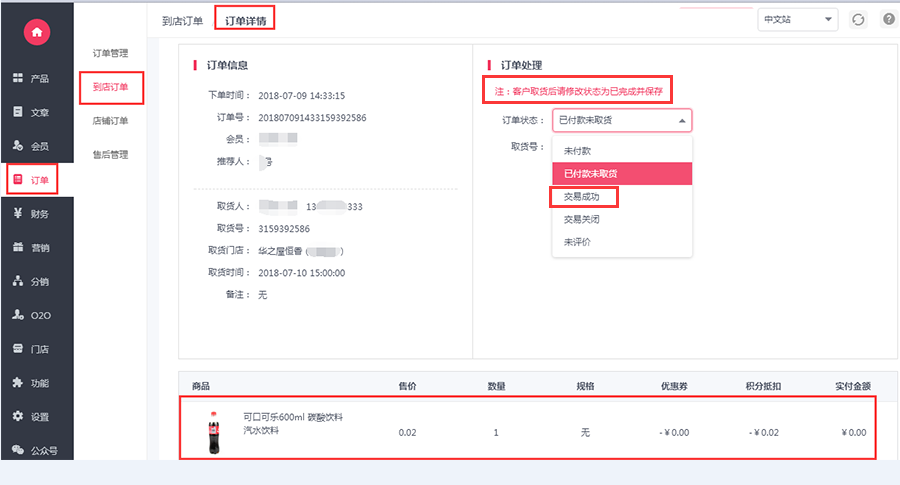900x485 pixels.
Task: Switch to the 到店订单 tab
Action: 183,21
